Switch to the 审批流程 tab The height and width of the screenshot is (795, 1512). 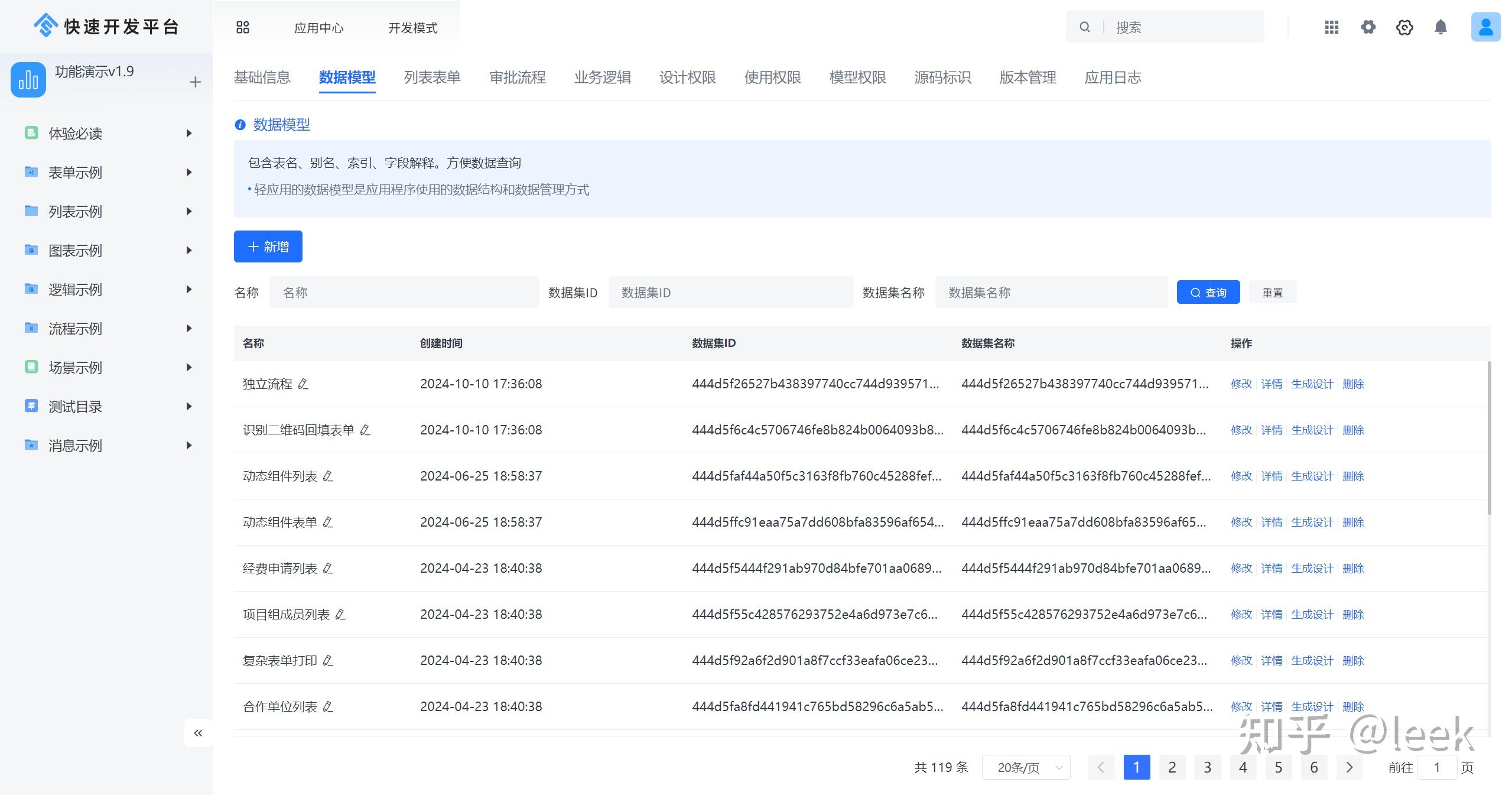[x=518, y=77]
